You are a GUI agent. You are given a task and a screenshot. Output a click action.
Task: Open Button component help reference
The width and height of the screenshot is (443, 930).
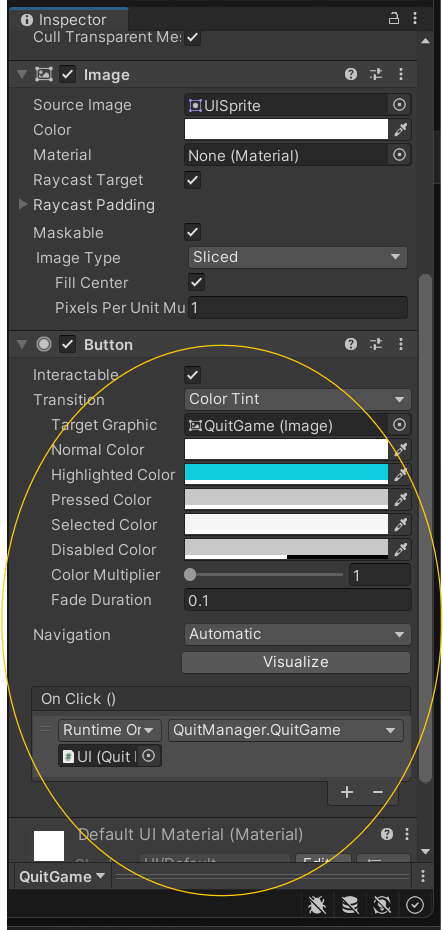point(351,344)
